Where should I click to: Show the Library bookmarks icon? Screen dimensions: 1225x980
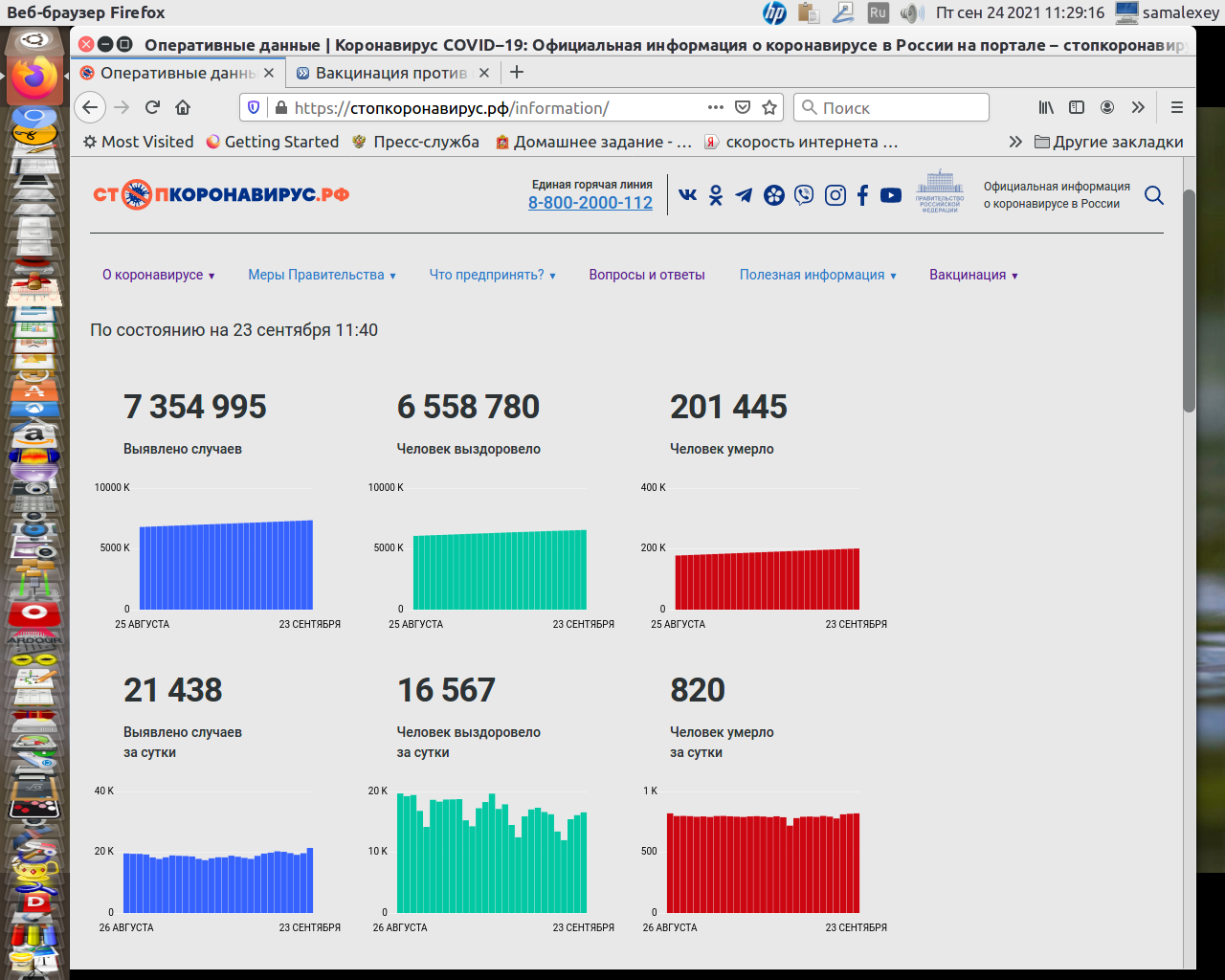1046,107
